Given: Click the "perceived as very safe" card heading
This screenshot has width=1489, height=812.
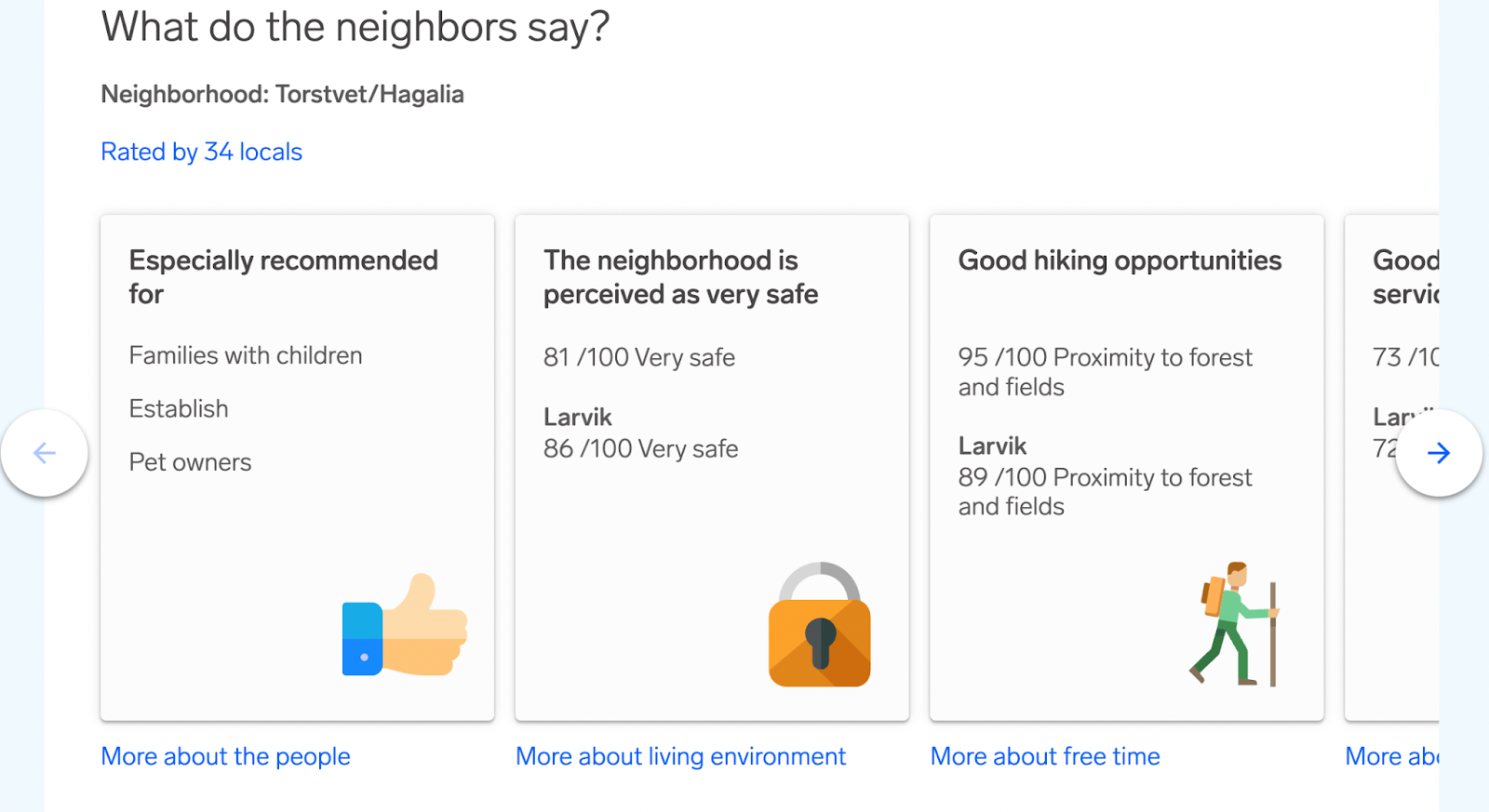Looking at the screenshot, I should [680, 277].
